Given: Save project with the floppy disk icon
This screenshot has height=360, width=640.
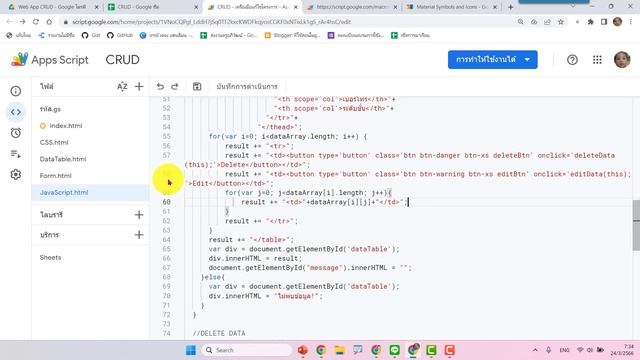Looking at the screenshot, I should tap(197, 87).
